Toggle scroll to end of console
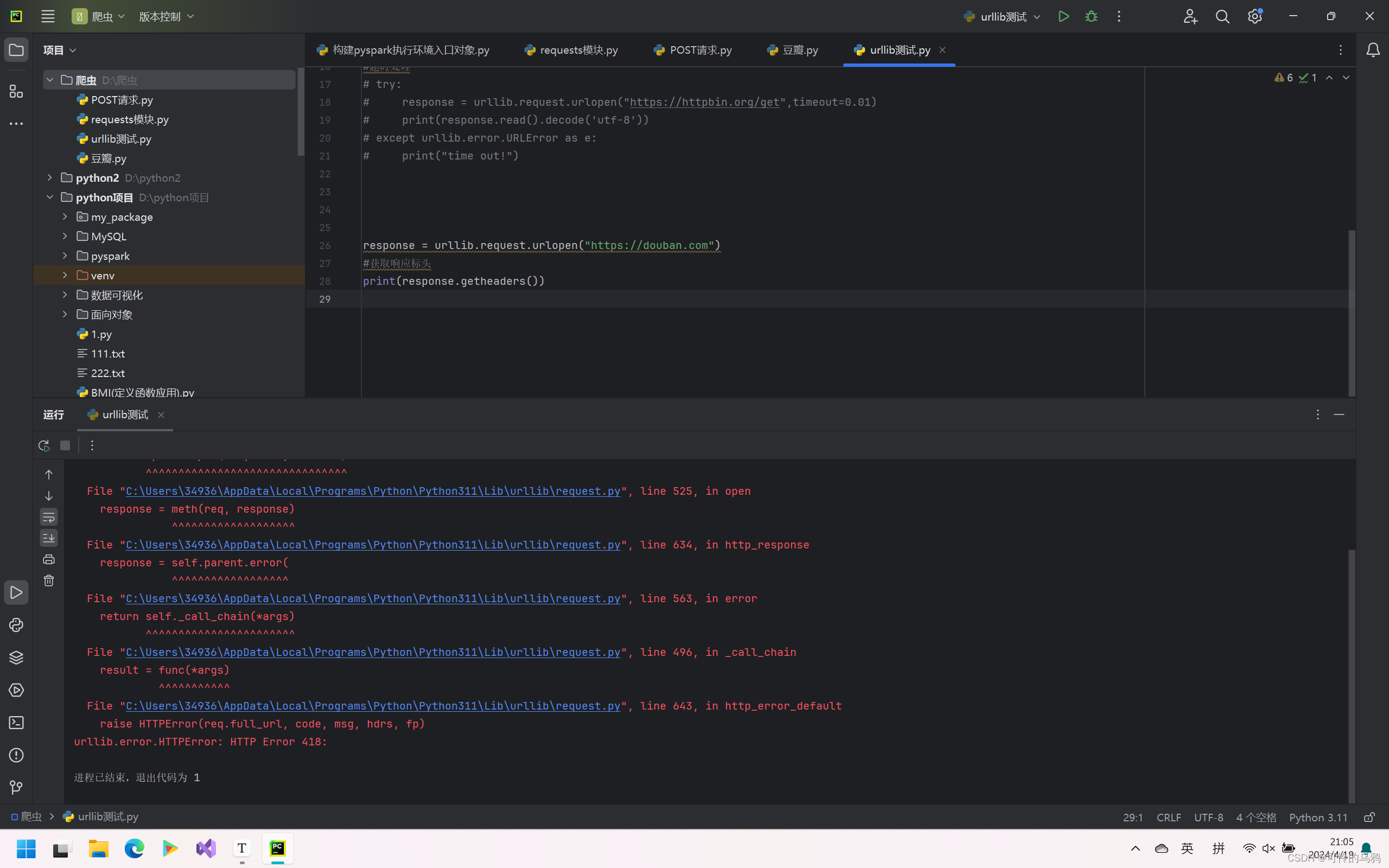The image size is (1389, 868). point(49,538)
